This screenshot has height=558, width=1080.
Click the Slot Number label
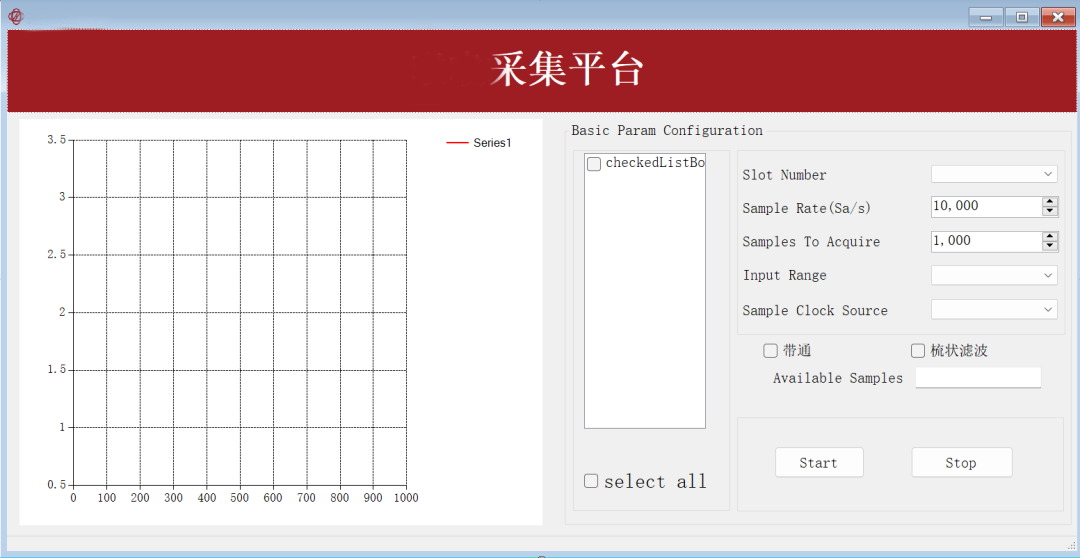pyautogui.click(x=785, y=175)
